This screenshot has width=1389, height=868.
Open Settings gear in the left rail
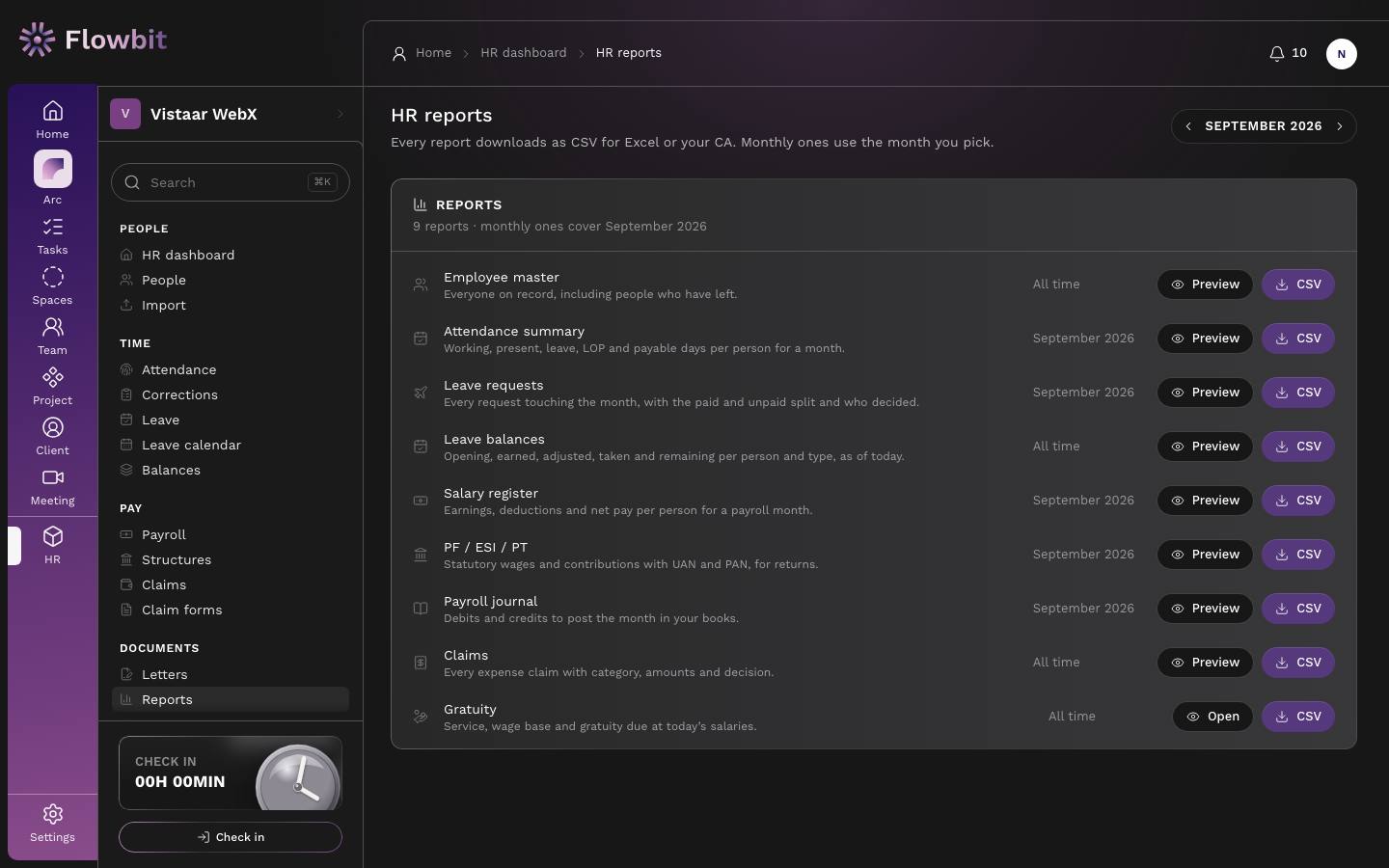(x=52, y=814)
